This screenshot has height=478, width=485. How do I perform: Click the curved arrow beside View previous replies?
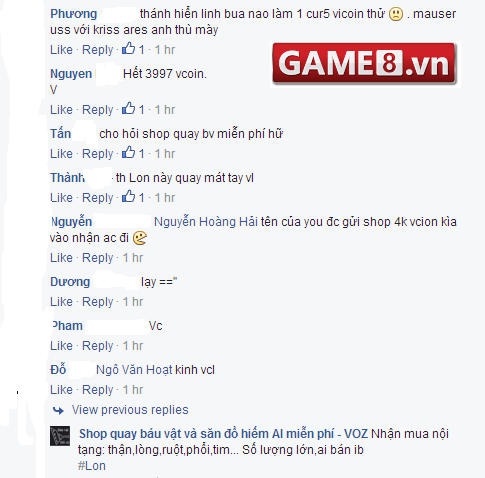(58, 410)
